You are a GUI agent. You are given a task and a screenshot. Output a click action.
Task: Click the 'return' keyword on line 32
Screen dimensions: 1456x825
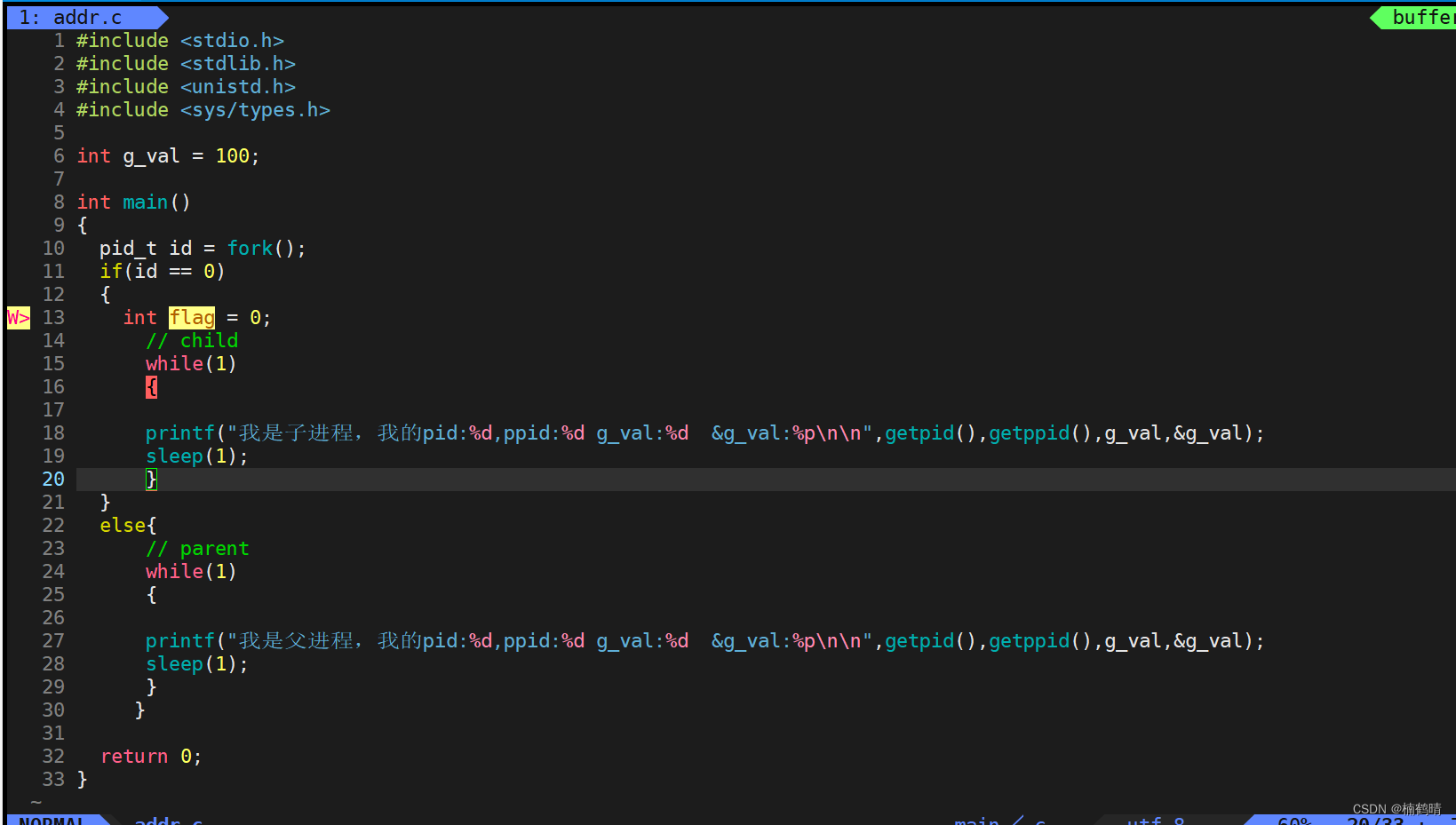pyautogui.click(x=134, y=756)
